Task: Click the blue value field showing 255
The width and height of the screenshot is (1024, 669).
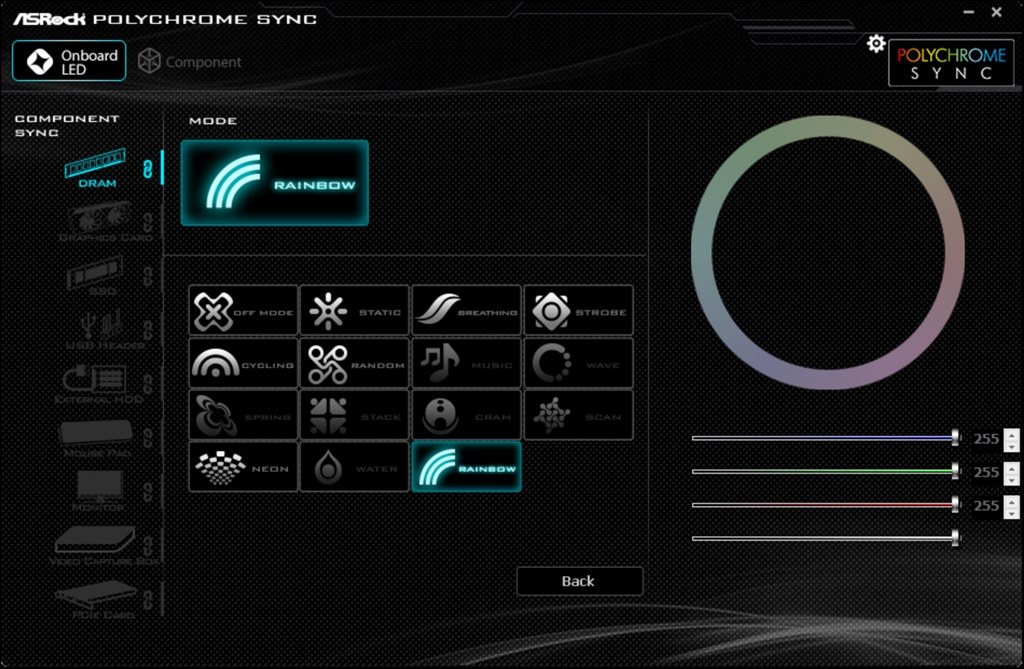Action: tap(986, 438)
